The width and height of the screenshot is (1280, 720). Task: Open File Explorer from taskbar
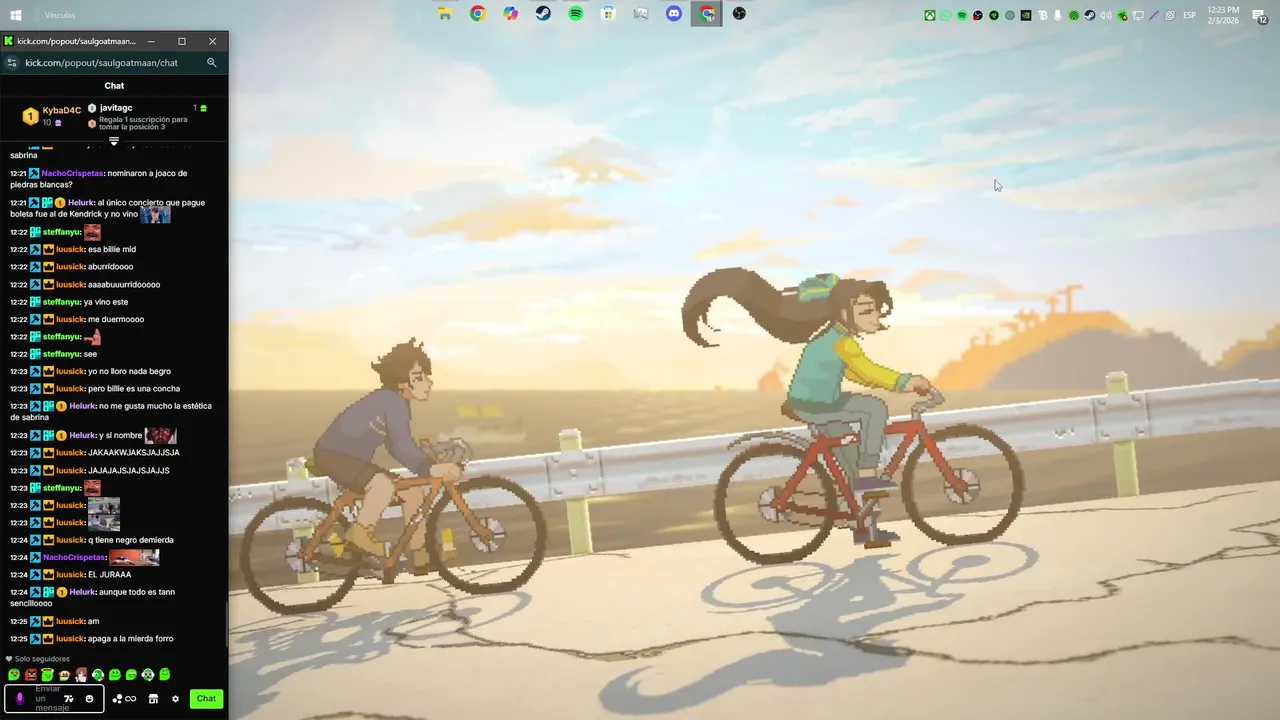click(445, 14)
